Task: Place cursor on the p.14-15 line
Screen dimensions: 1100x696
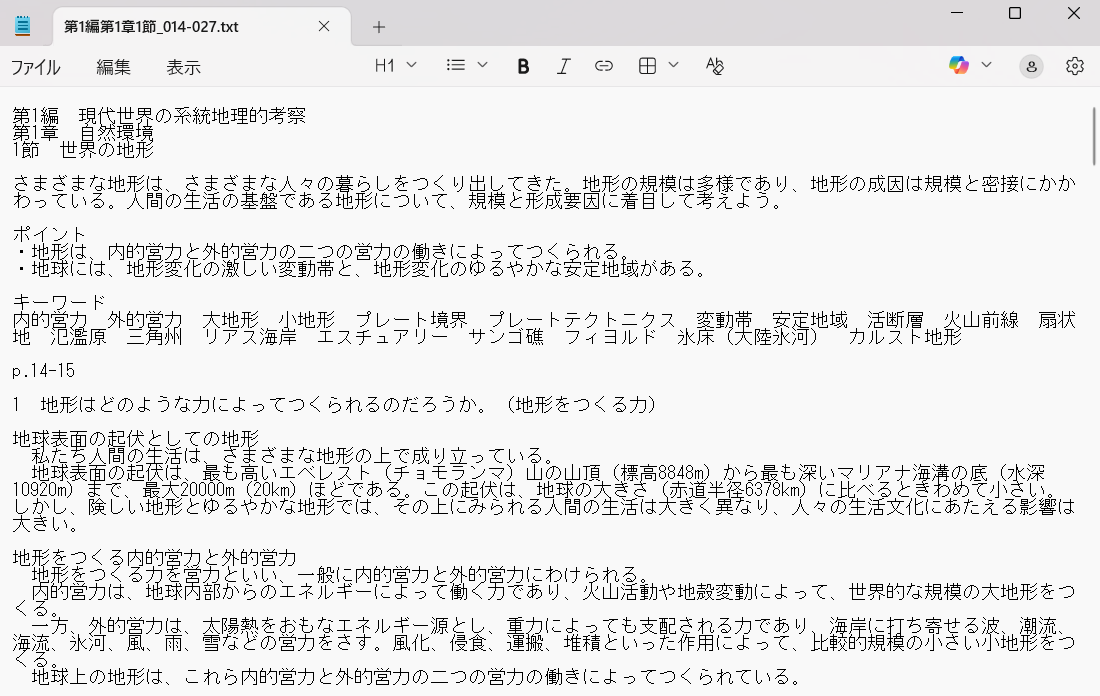Action: point(44,371)
